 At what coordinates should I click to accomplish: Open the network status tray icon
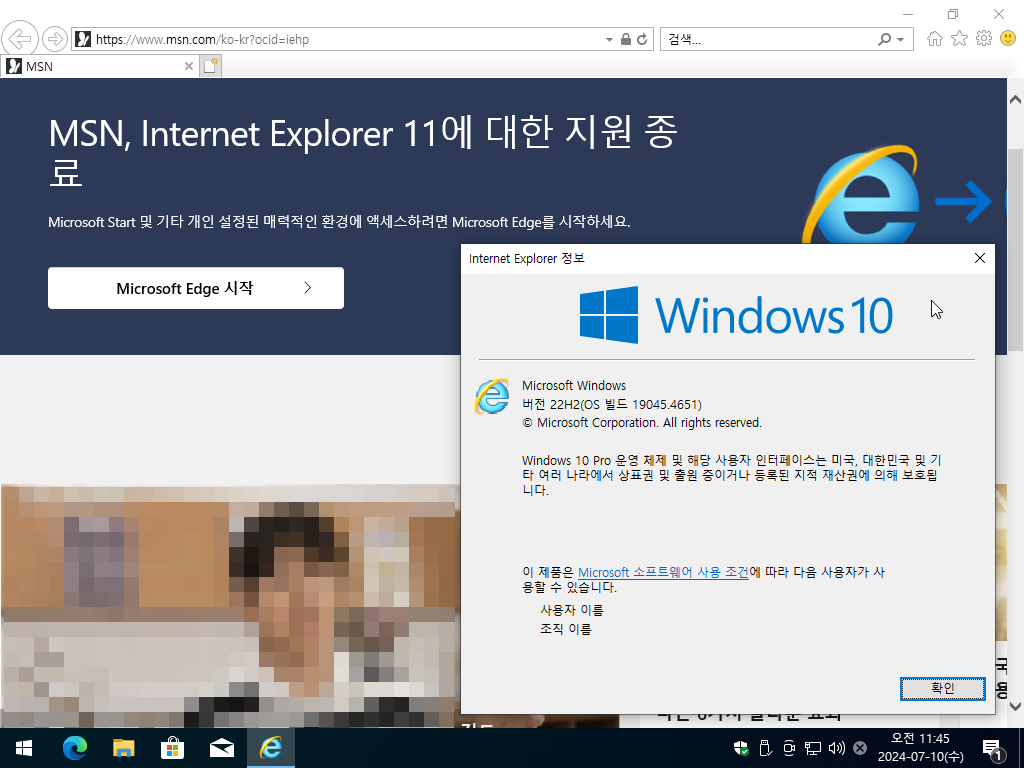812,748
